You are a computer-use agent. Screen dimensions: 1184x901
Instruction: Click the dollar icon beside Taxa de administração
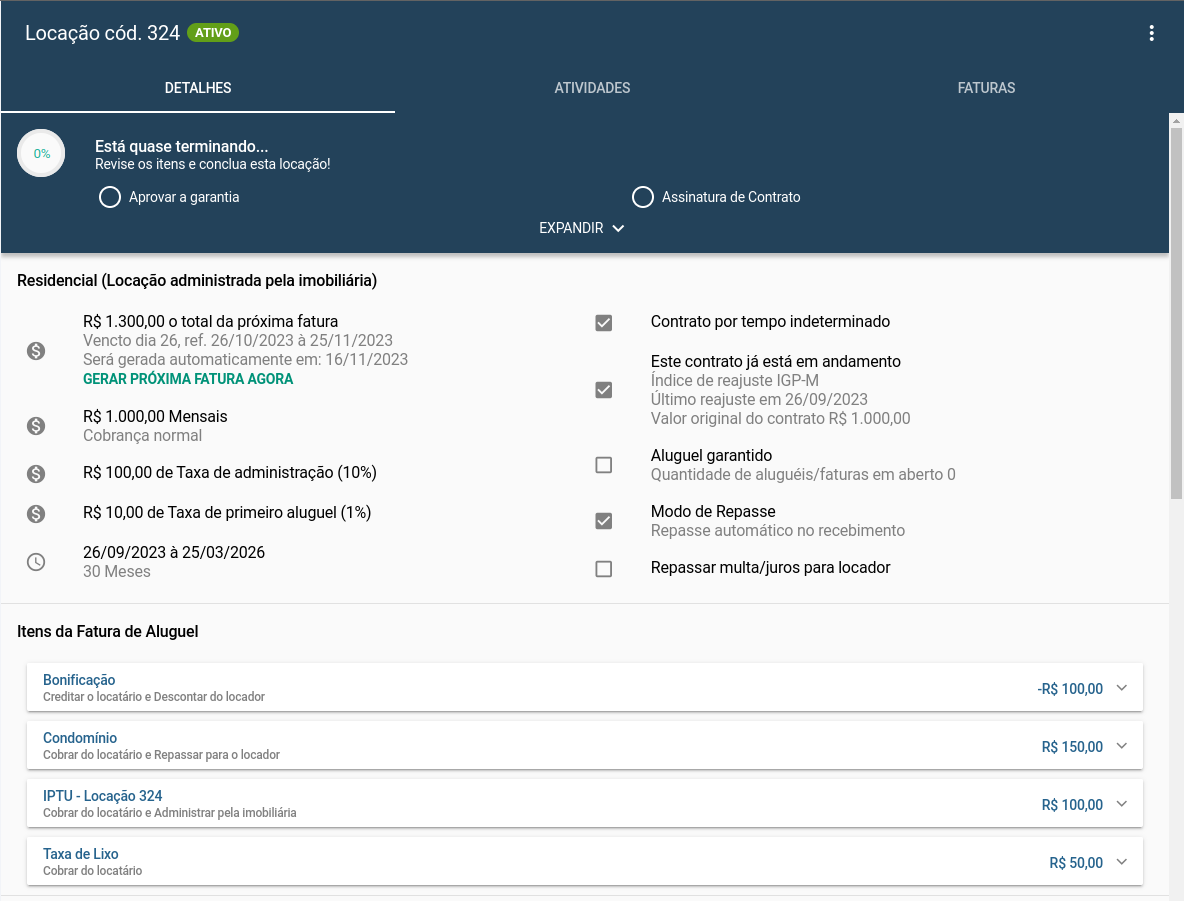click(x=36, y=474)
